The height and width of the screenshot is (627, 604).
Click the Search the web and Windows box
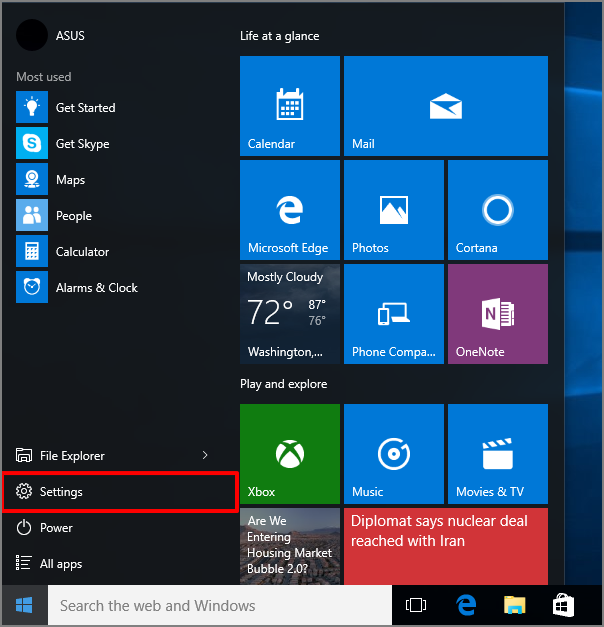pyautogui.click(x=220, y=605)
